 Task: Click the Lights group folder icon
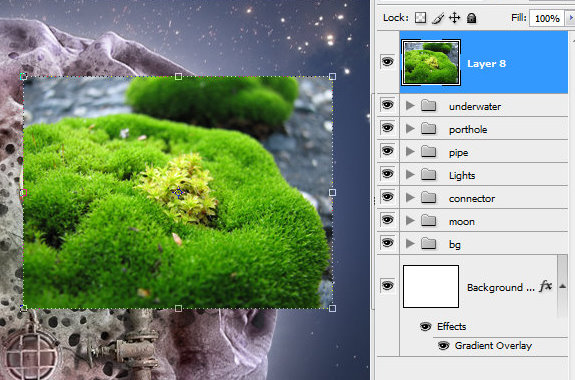pos(428,175)
